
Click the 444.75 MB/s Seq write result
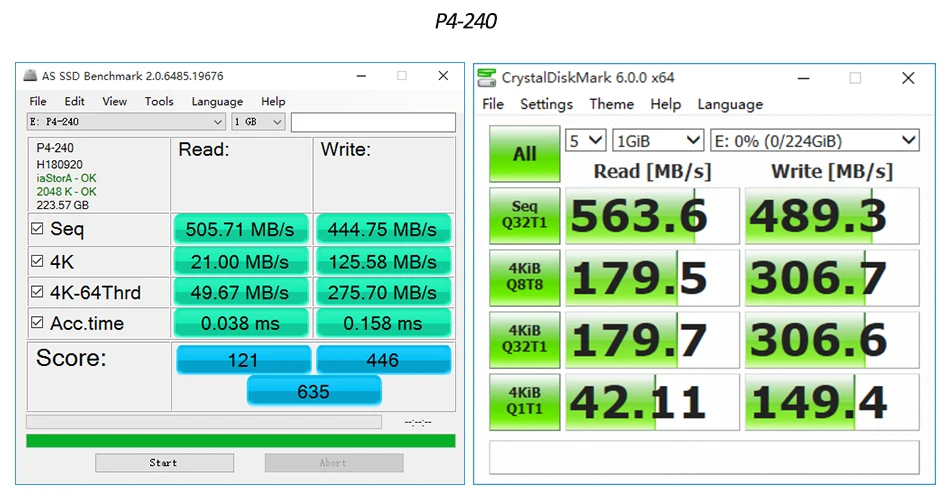pyautogui.click(x=383, y=229)
